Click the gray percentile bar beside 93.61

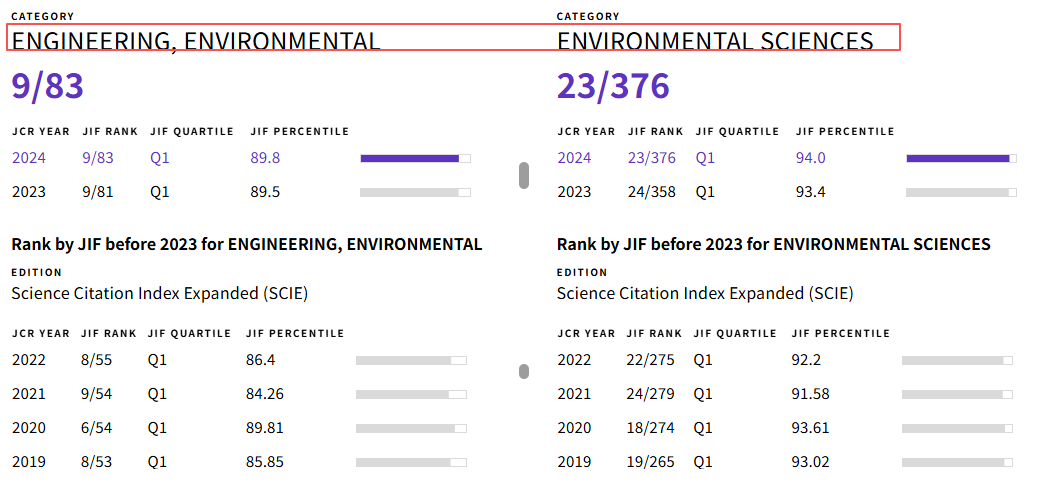tap(956, 428)
